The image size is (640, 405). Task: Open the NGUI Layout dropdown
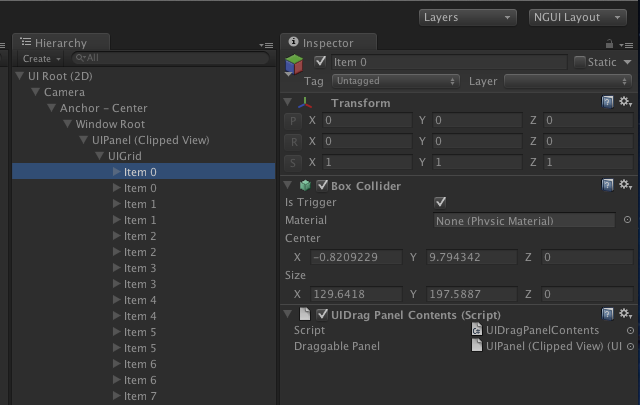[578, 18]
